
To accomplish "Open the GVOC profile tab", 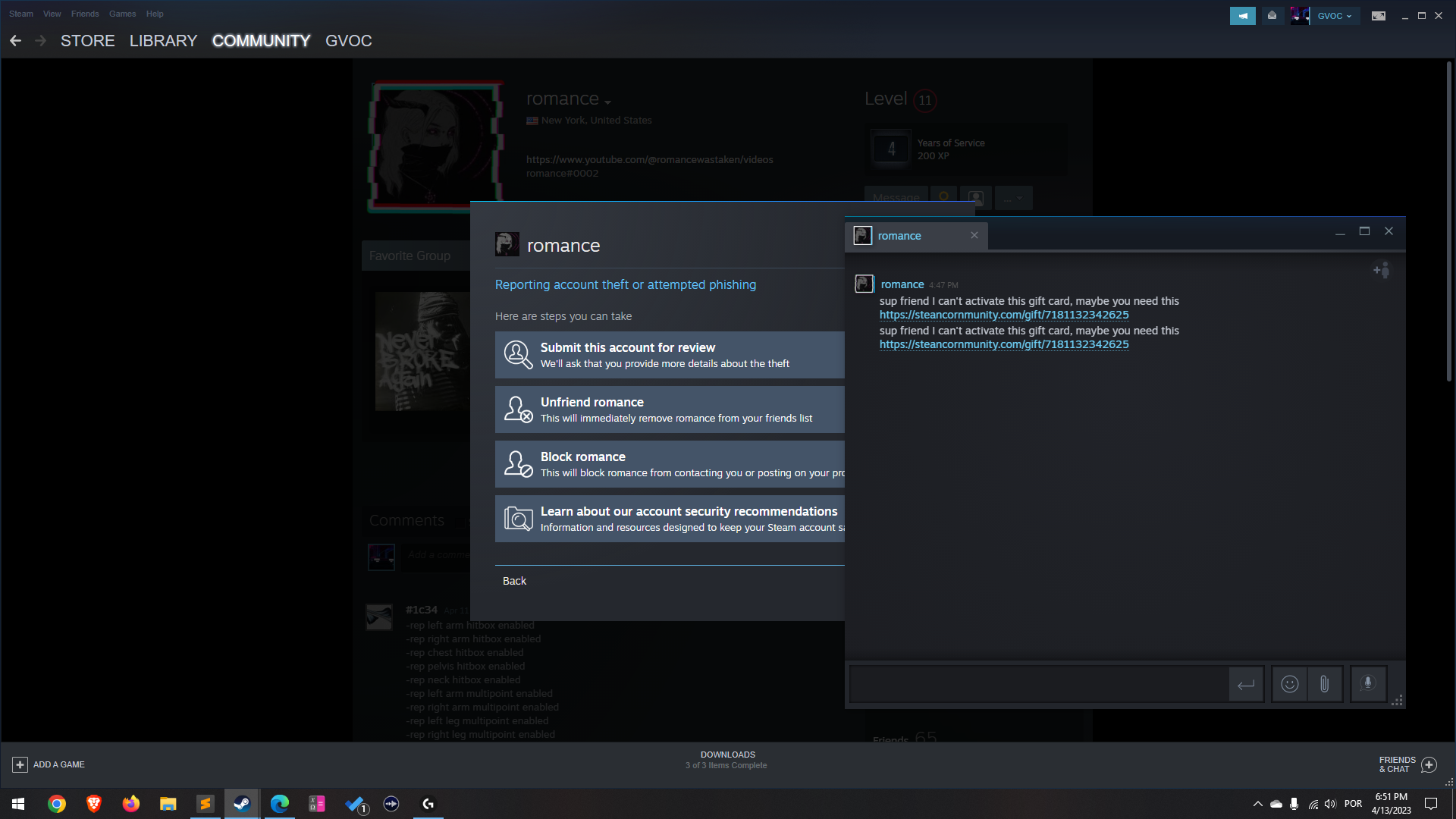I will 349,41.
